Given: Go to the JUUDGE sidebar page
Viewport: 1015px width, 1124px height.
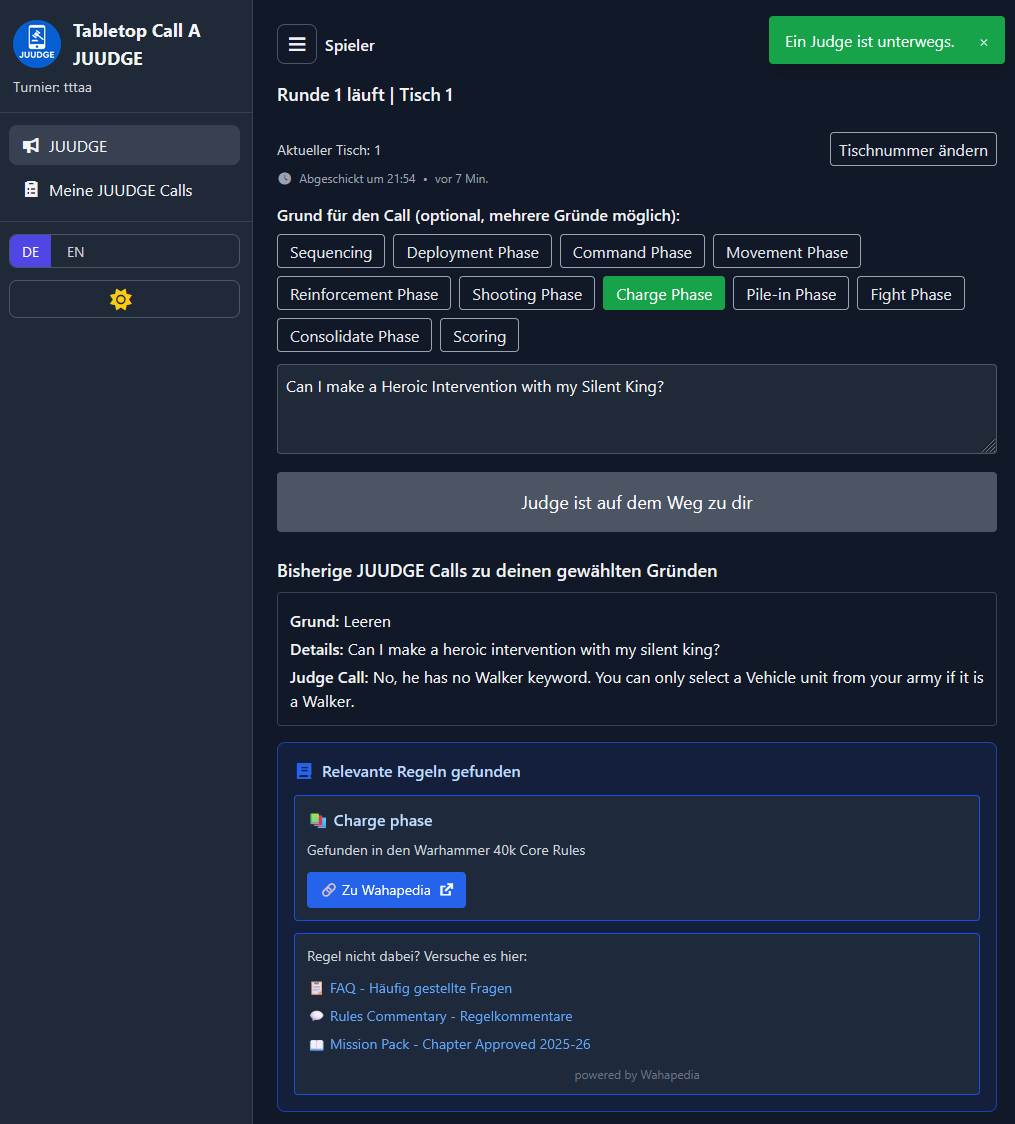Looking at the screenshot, I should pyautogui.click(x=78, y=146).
